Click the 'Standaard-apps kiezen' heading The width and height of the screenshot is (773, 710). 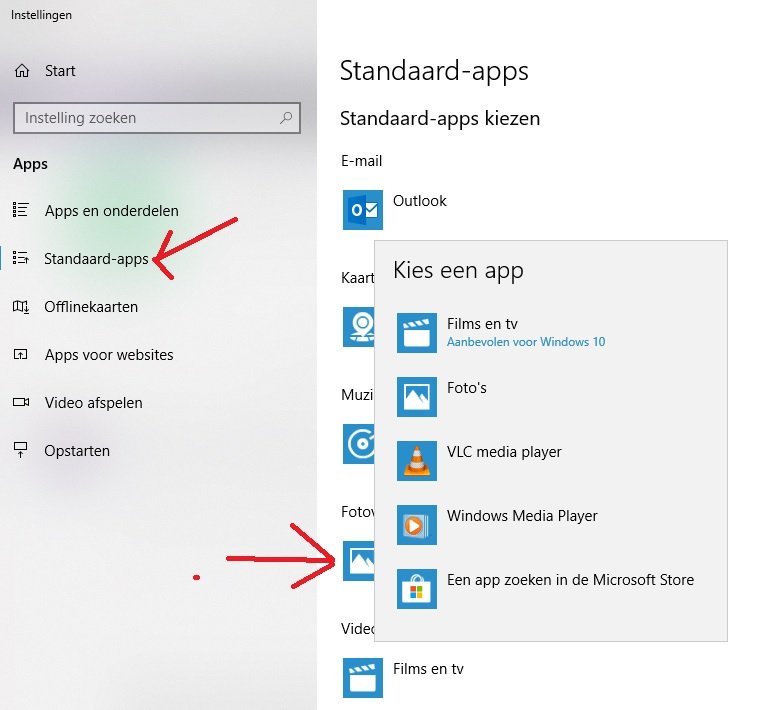coord(440,119)
